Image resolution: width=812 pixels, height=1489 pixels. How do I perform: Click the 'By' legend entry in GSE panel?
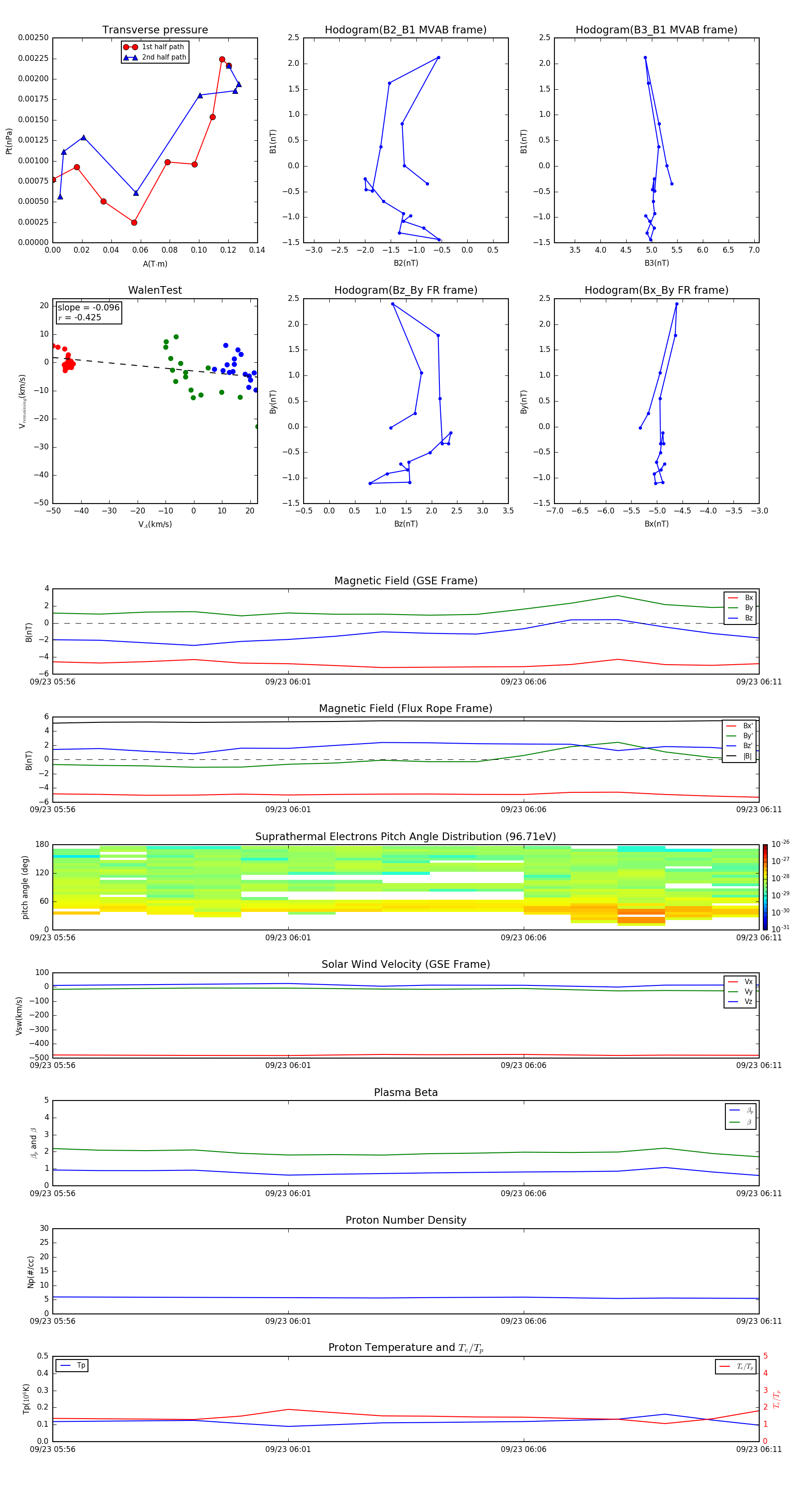[x=740, y=607]
